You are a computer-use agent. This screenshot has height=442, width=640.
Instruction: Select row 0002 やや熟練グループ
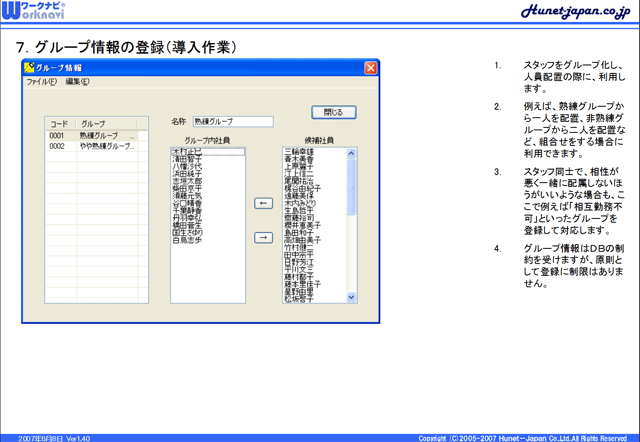pyautogui.click(x=90, y=146)
